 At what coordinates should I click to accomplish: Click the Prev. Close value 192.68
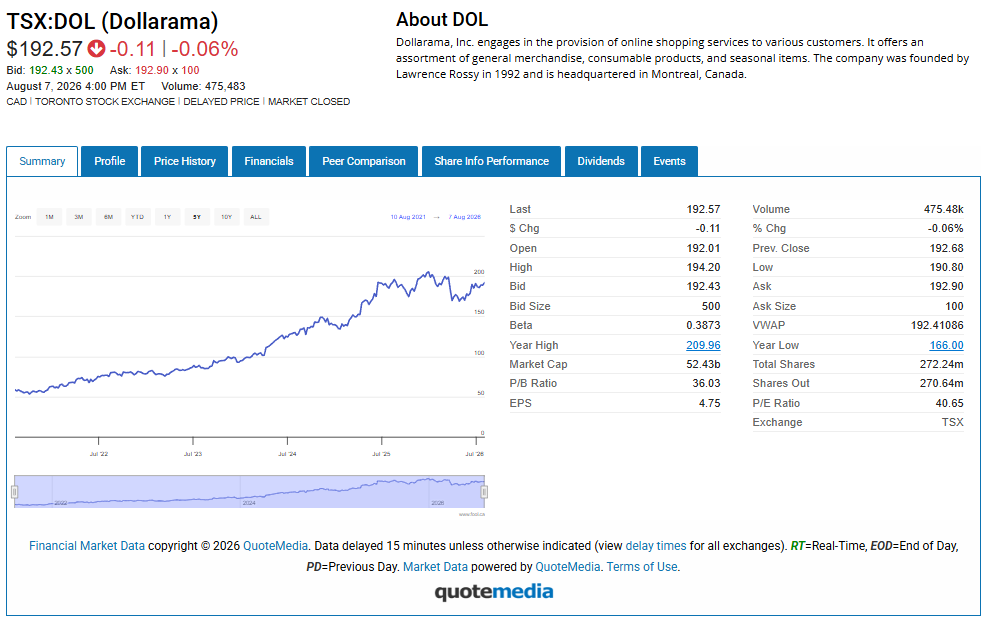pyautogui.click(x=946, y=248)
